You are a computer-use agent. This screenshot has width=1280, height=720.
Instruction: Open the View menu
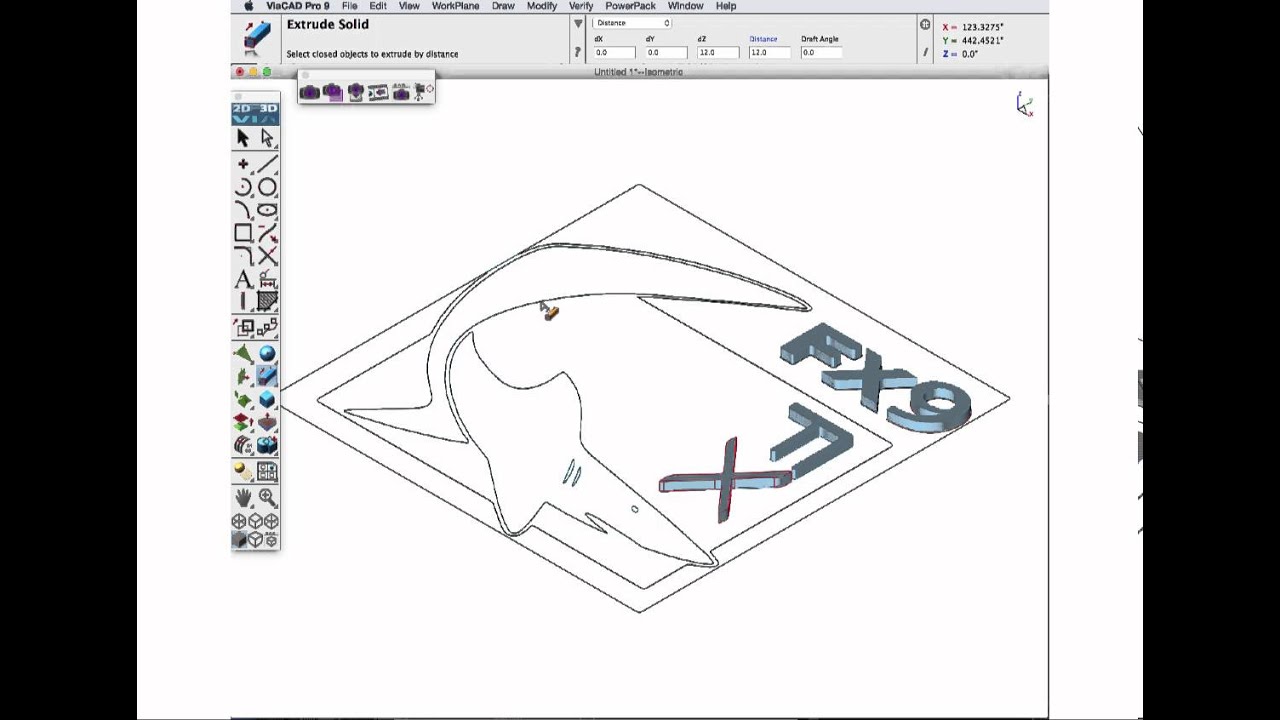point(409,6)
